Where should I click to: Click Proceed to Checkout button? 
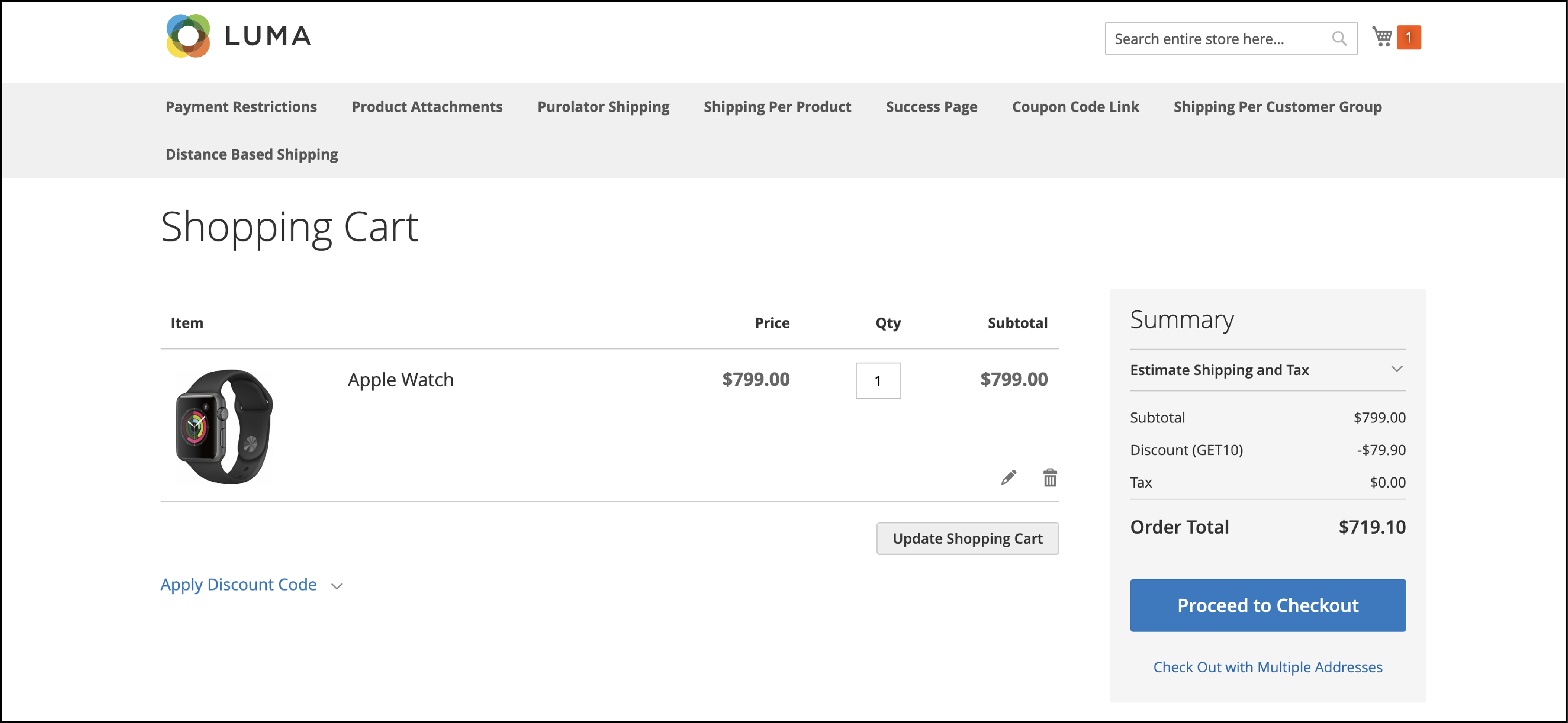(x=1267, y=605)
